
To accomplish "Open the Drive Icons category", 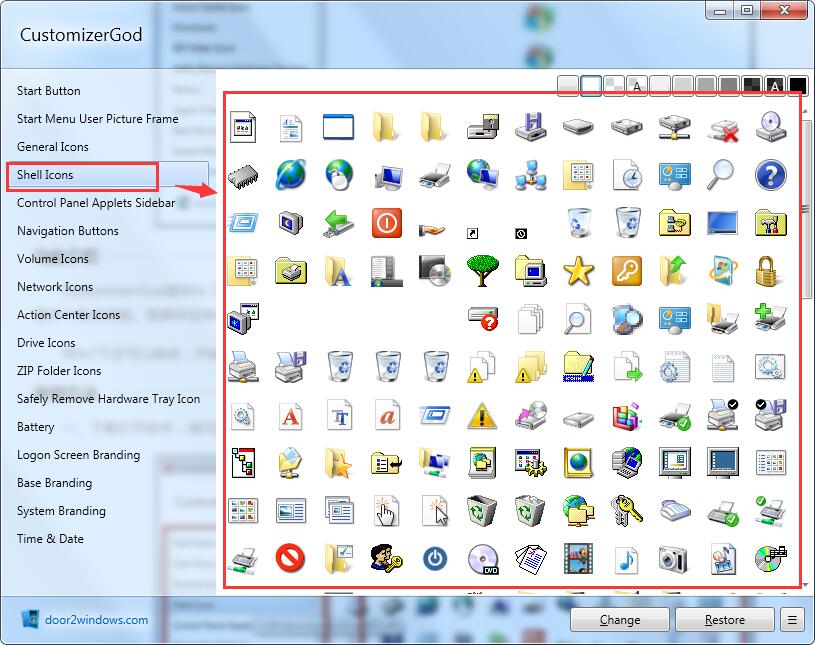I will tap(46, 344).
